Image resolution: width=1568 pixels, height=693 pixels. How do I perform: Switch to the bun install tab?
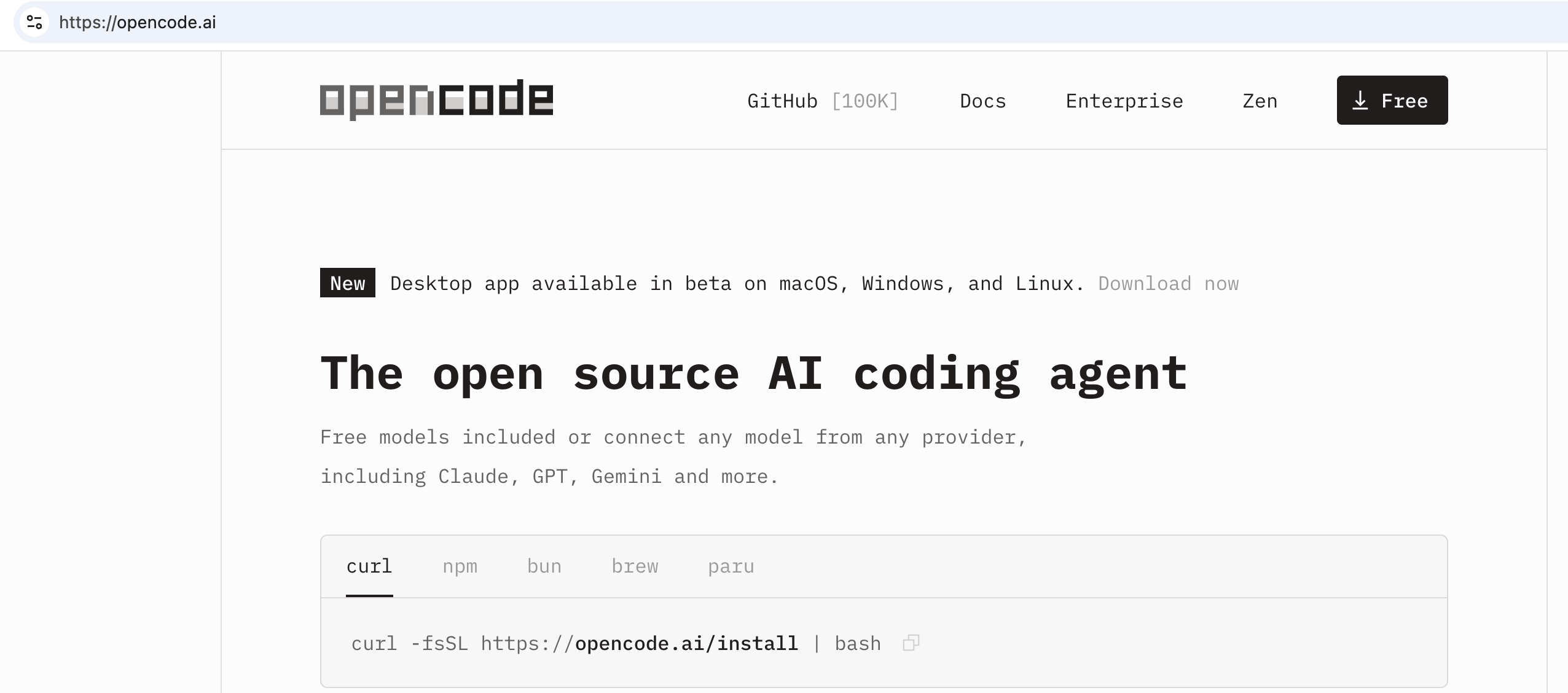tap(544, 566)
